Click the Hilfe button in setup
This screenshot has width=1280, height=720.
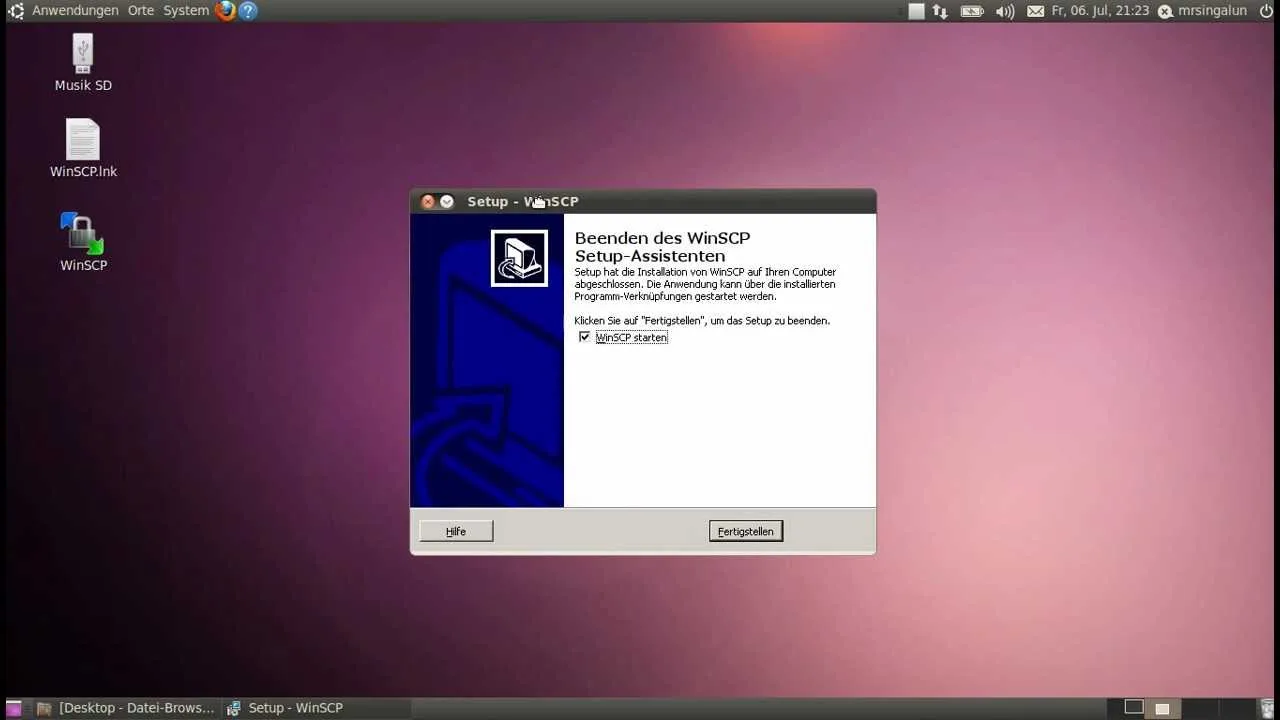(456, 531)
